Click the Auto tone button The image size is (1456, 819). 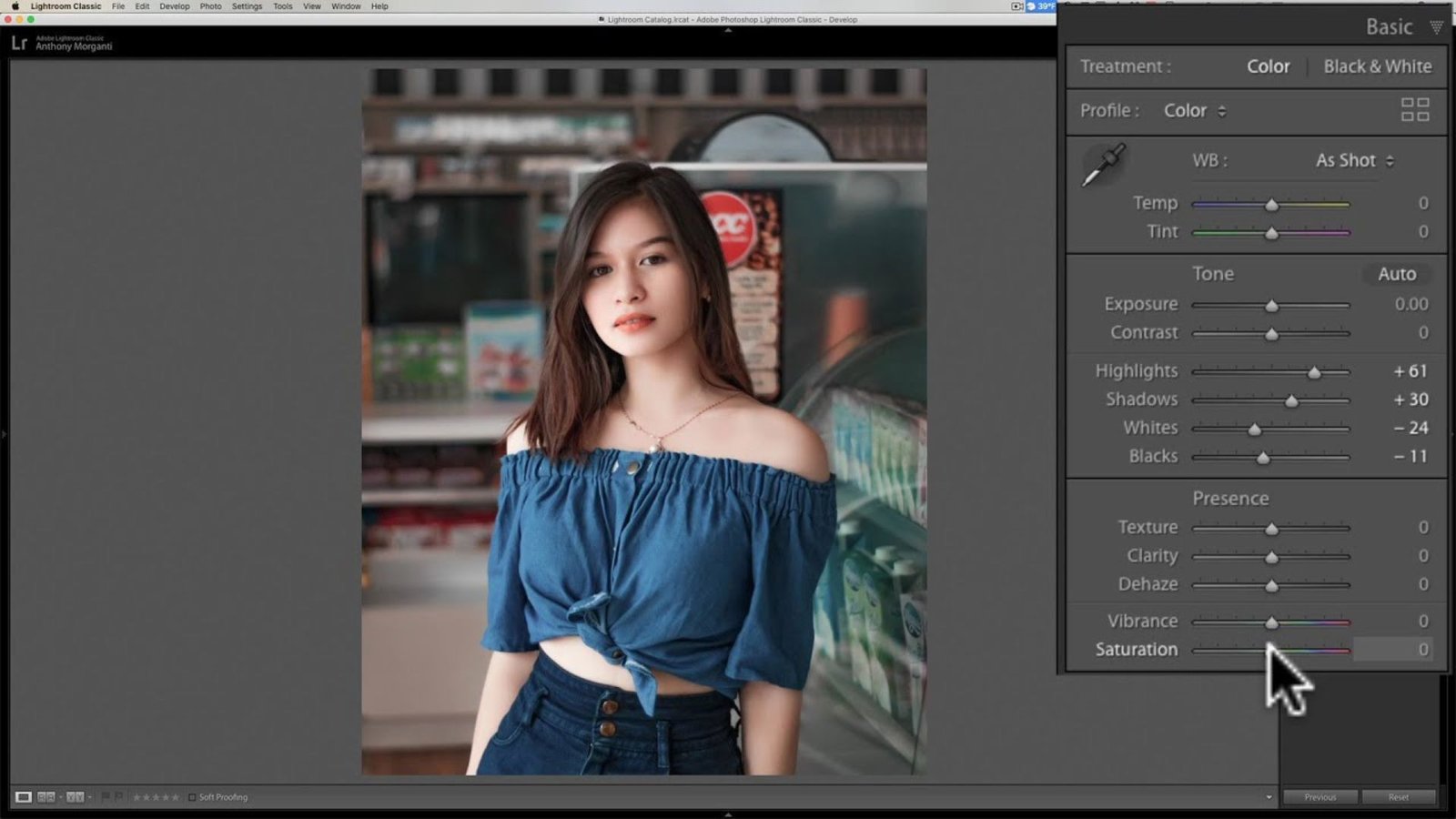(1396, 274)
